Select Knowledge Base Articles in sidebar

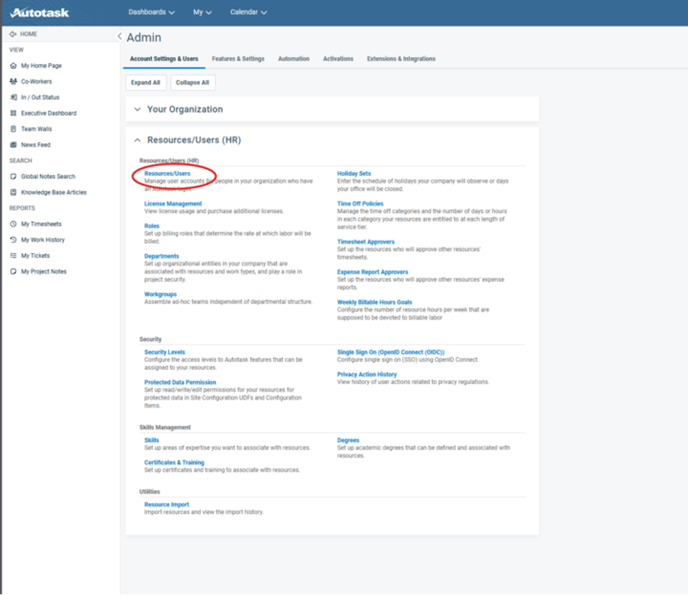54,192
